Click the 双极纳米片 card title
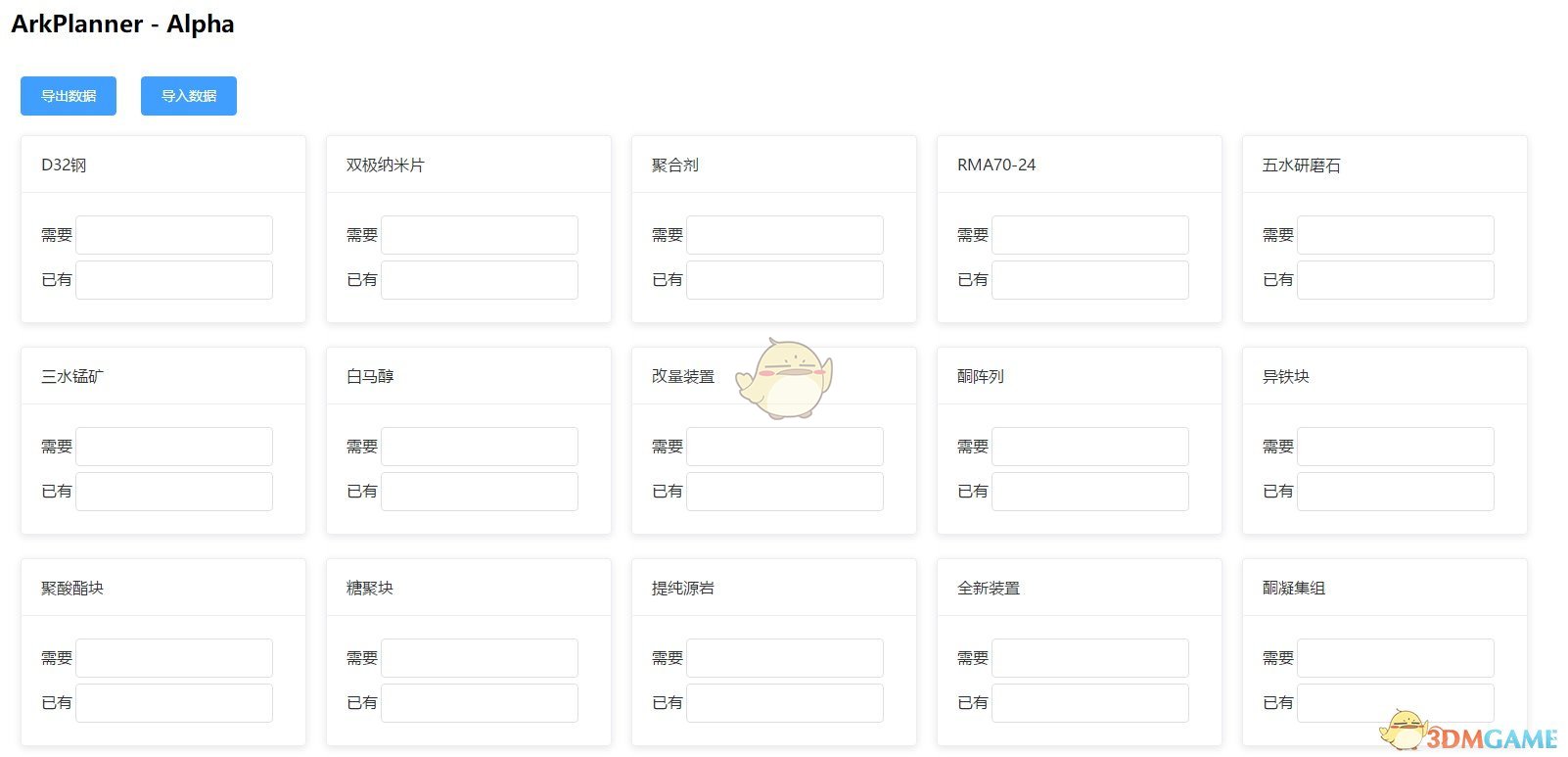 (x=386, y=165)
